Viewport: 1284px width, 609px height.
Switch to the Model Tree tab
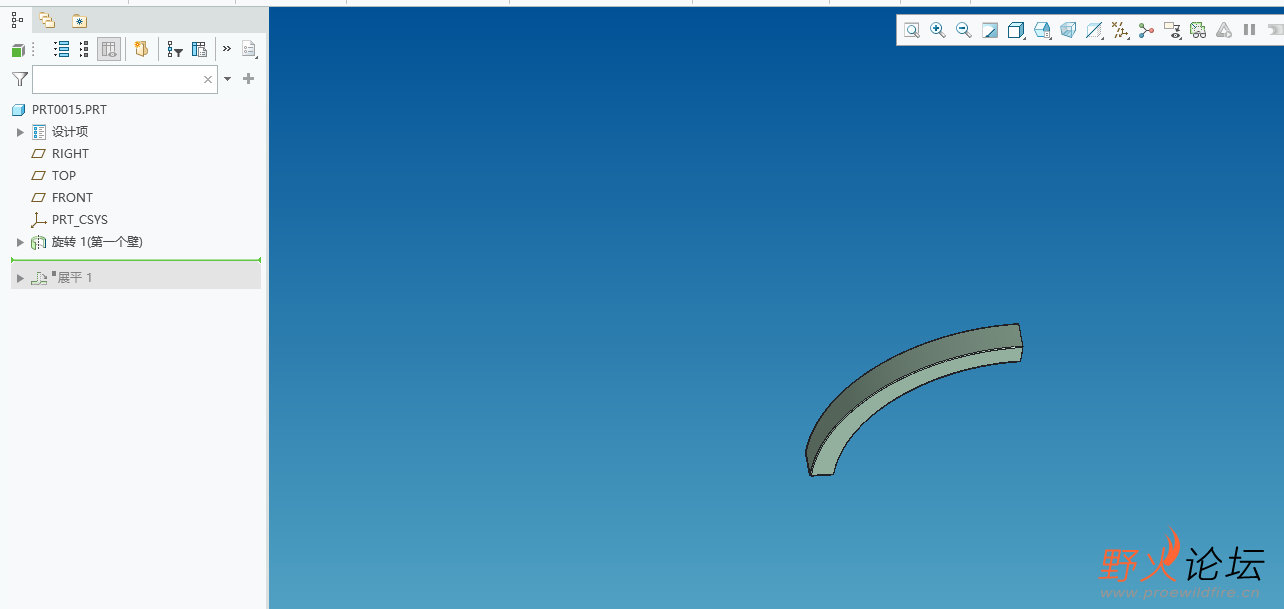[17, 19]
